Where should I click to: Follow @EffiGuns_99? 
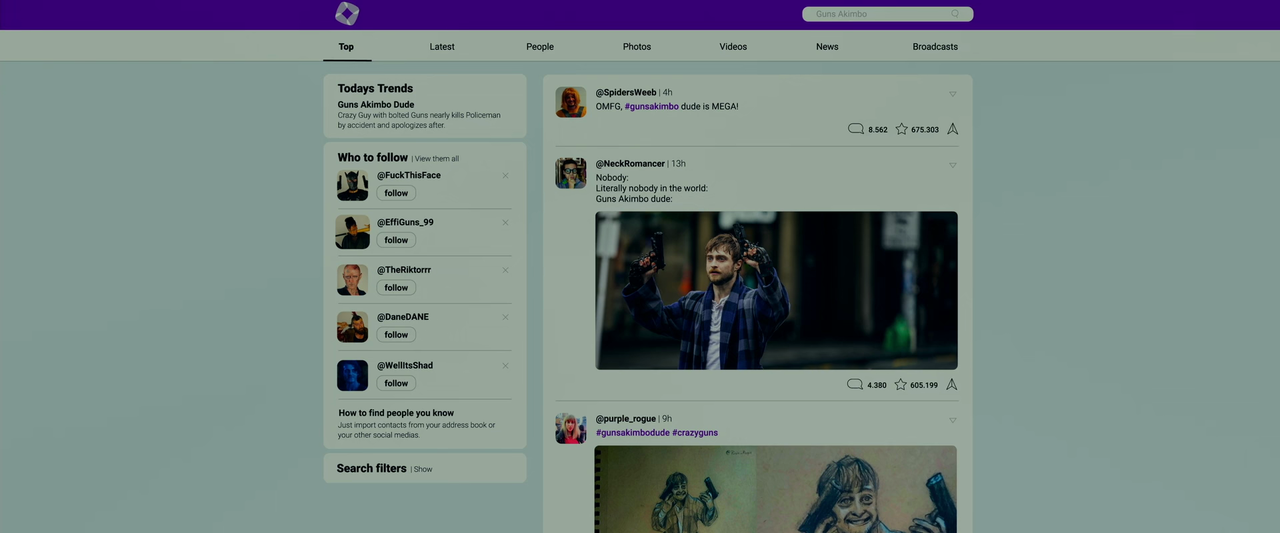pyautogui.click(x=396, y=240)
